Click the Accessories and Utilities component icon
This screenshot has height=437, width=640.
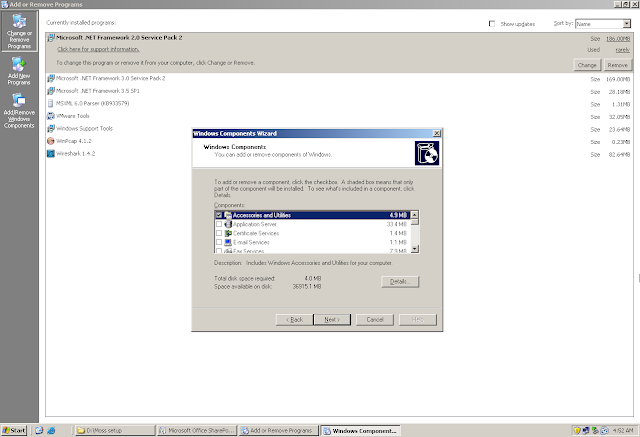pos(228,215)
